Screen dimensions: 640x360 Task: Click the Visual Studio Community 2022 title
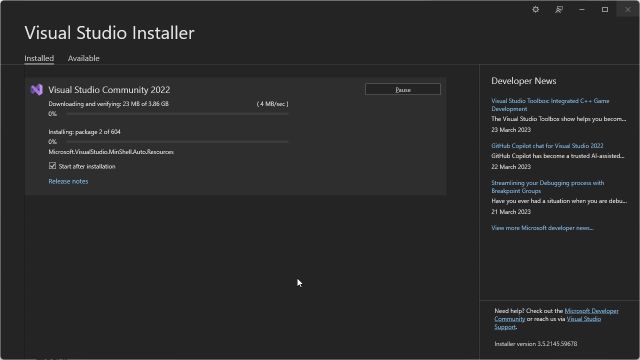click(109, 90)
